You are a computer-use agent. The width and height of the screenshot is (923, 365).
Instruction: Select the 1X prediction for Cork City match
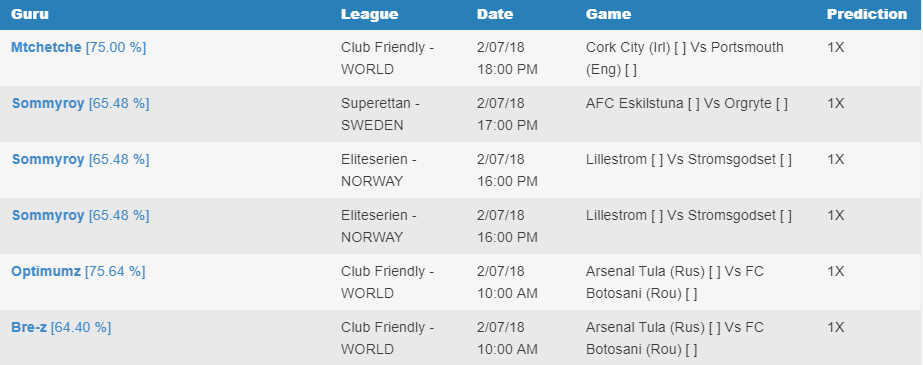(x=836, y=48)
